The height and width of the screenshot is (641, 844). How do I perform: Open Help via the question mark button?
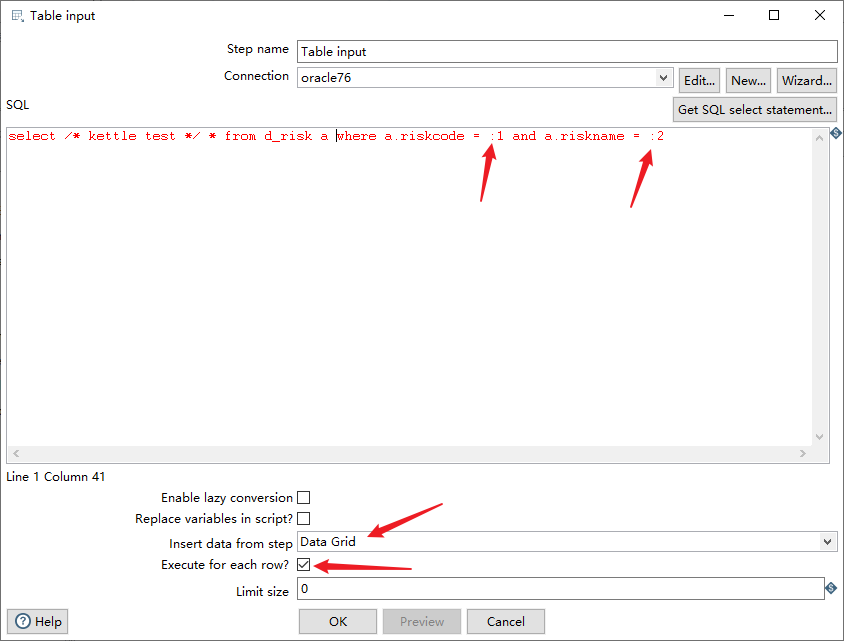click(x=38, y=622)
